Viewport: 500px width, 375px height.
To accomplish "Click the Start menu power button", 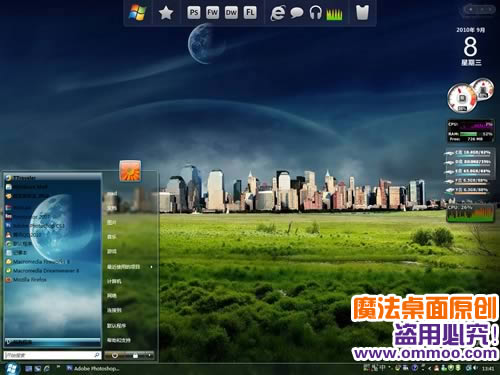I will (115, 356).
